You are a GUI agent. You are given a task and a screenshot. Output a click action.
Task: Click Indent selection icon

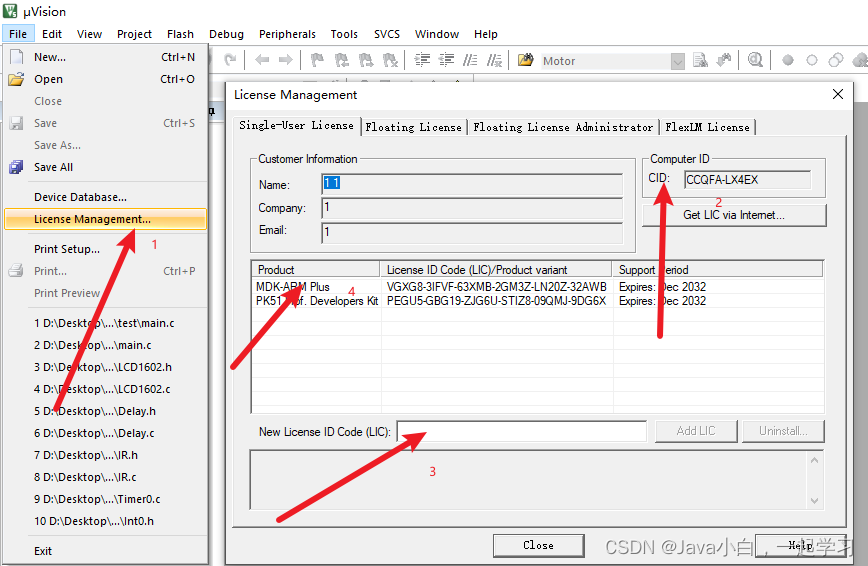click(x=422, y=60)
